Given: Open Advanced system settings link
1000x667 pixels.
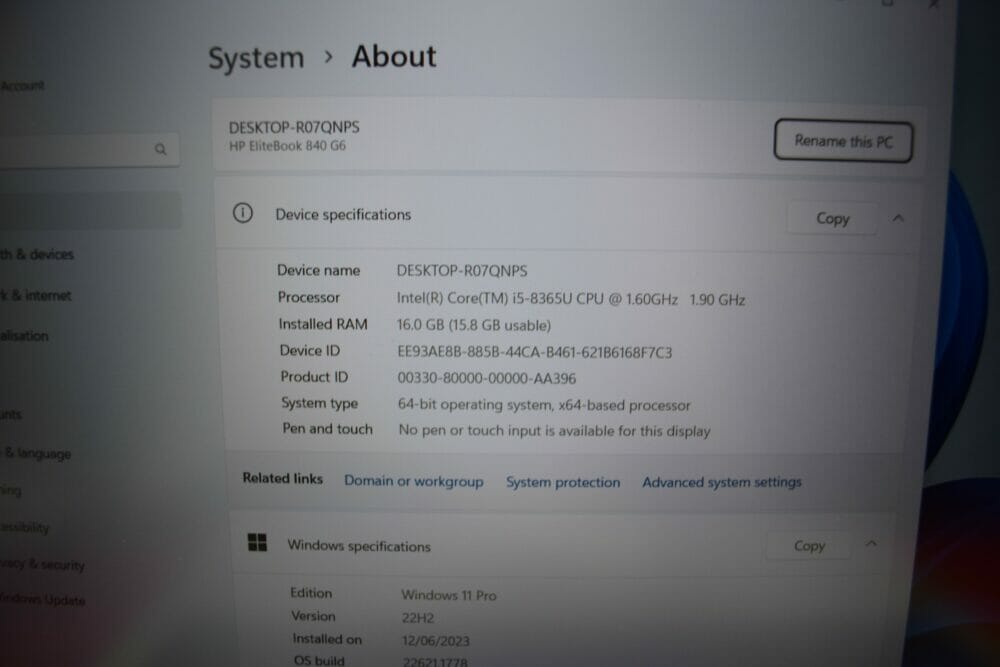Looking at the screenshot, I should tap(721, 482).
